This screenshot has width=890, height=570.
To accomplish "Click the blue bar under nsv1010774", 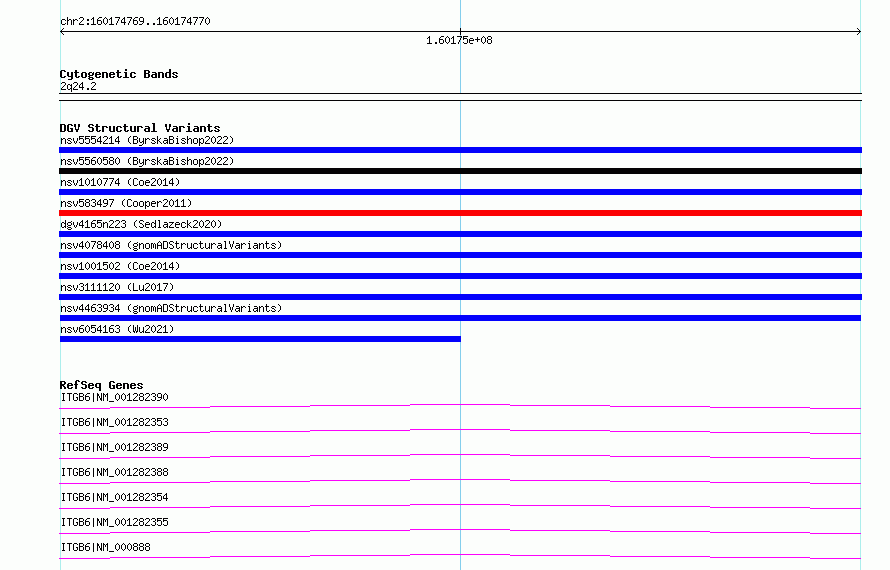I will (x=460, y=192).
